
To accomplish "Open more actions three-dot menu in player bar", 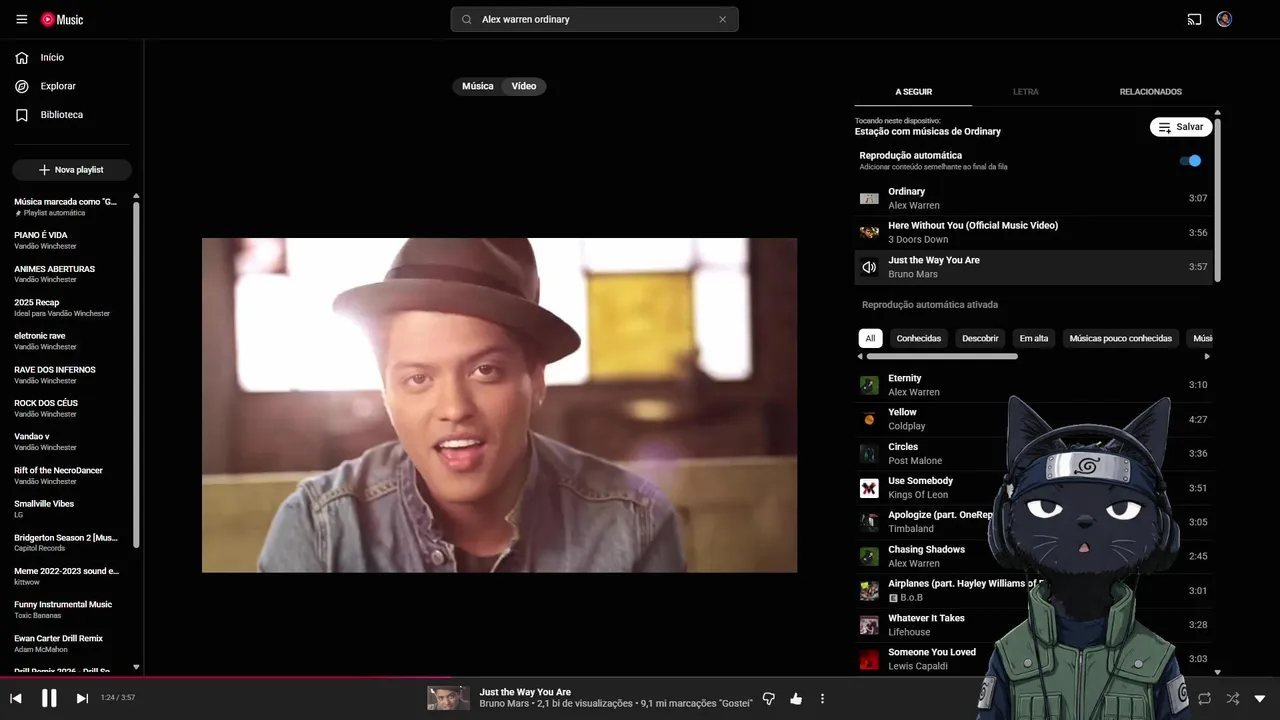I will tap(823, 699).
